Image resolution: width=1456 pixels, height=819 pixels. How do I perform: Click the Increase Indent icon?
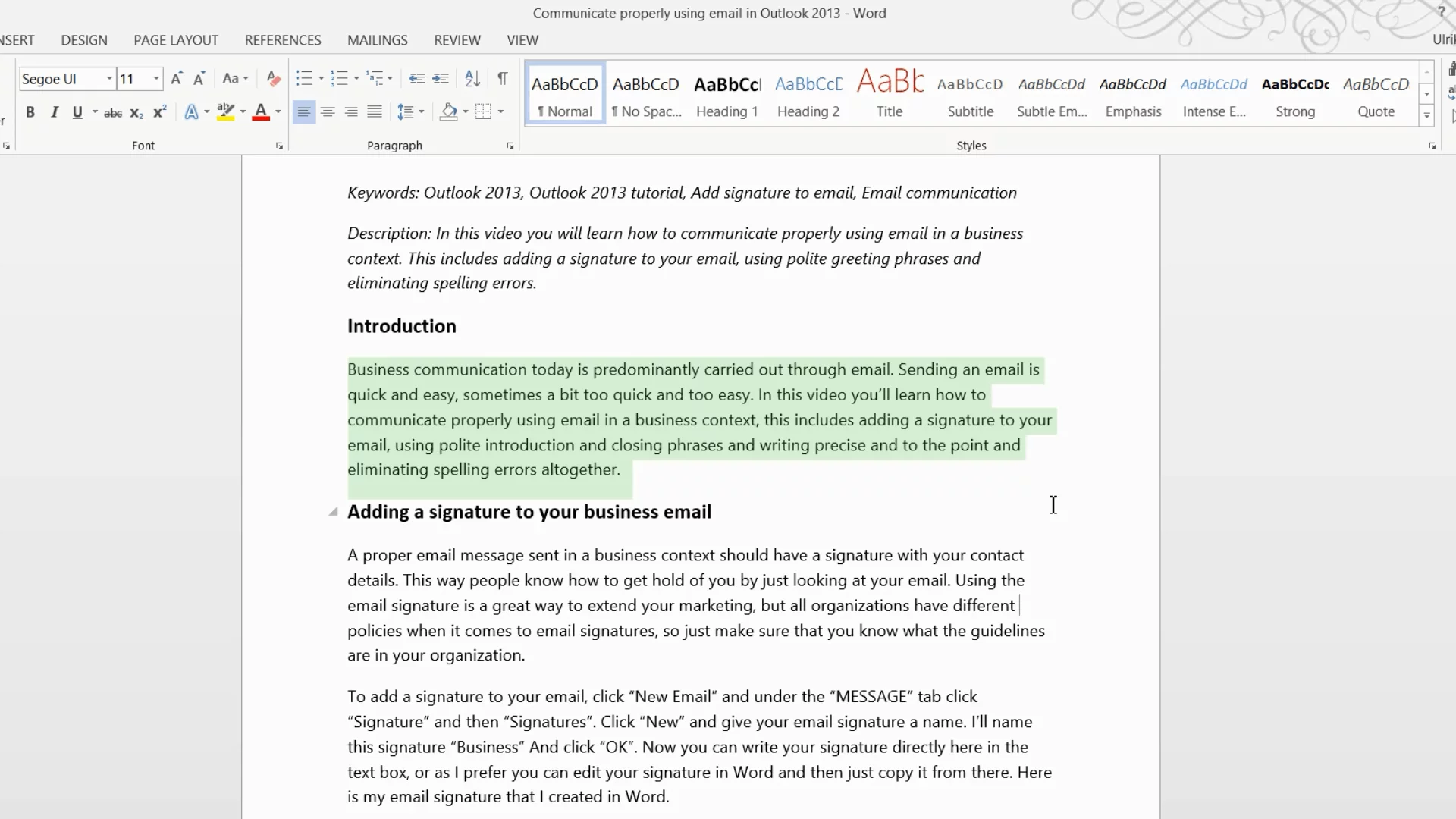click(x=441, y=79)
